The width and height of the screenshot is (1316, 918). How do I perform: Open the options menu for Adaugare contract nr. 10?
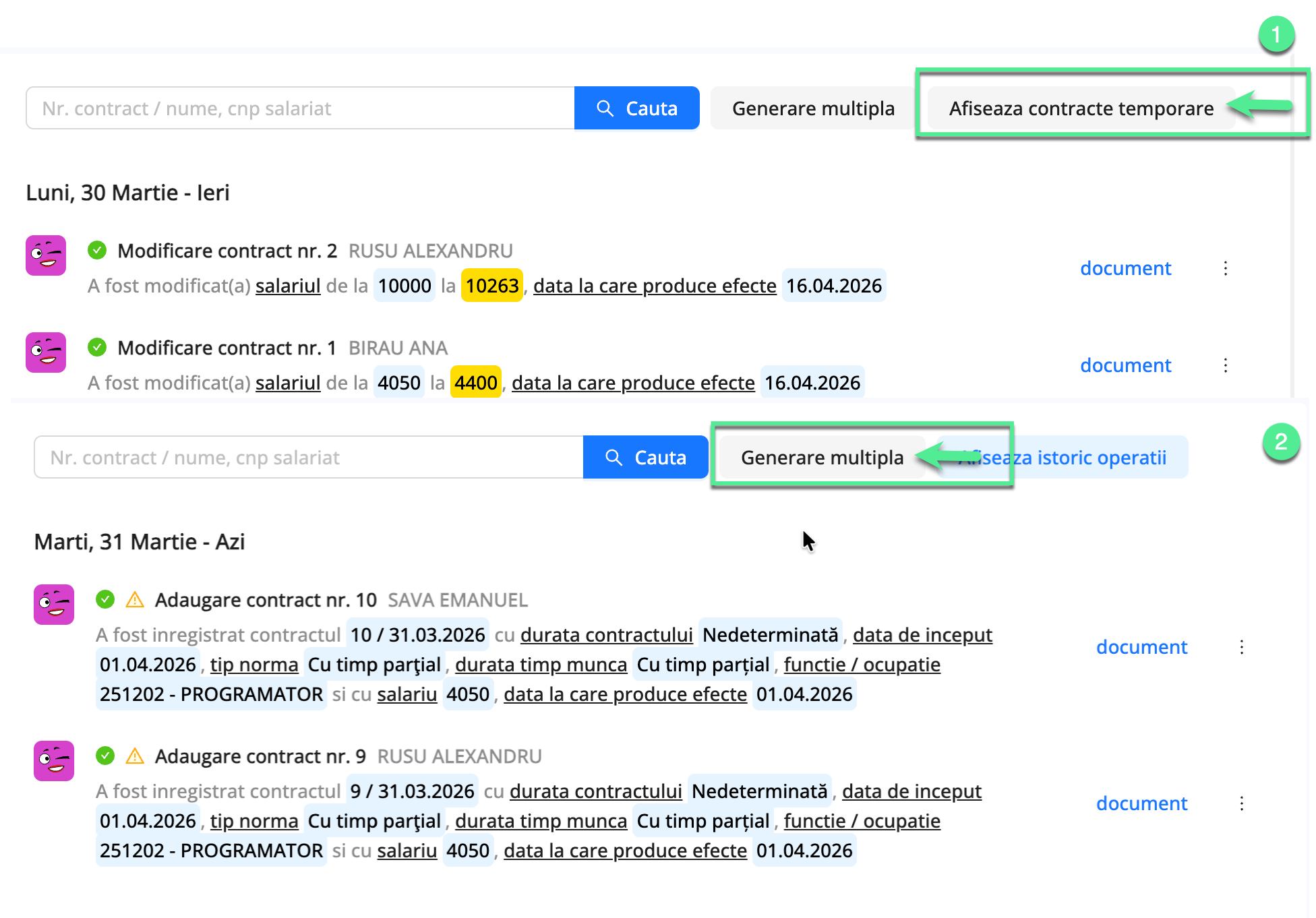[x=1240, y=647]
